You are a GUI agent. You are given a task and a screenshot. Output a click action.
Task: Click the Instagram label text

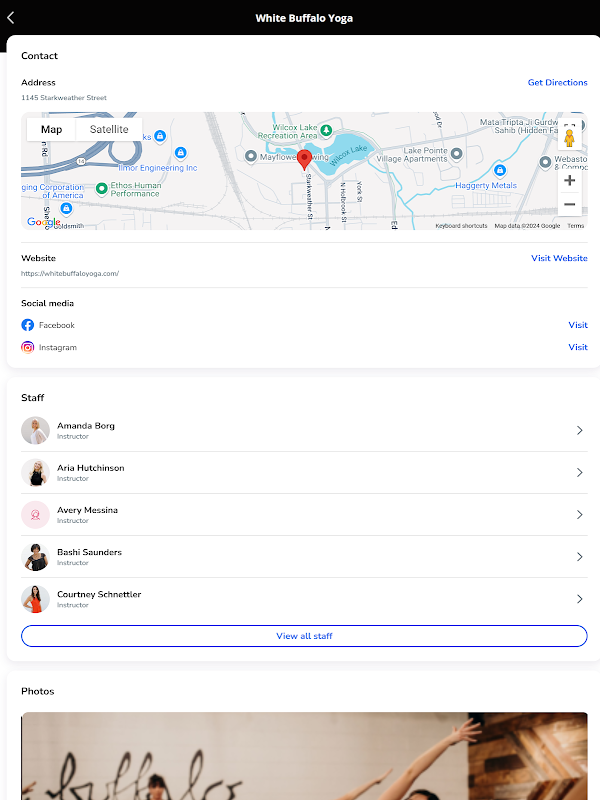(58, 347)
